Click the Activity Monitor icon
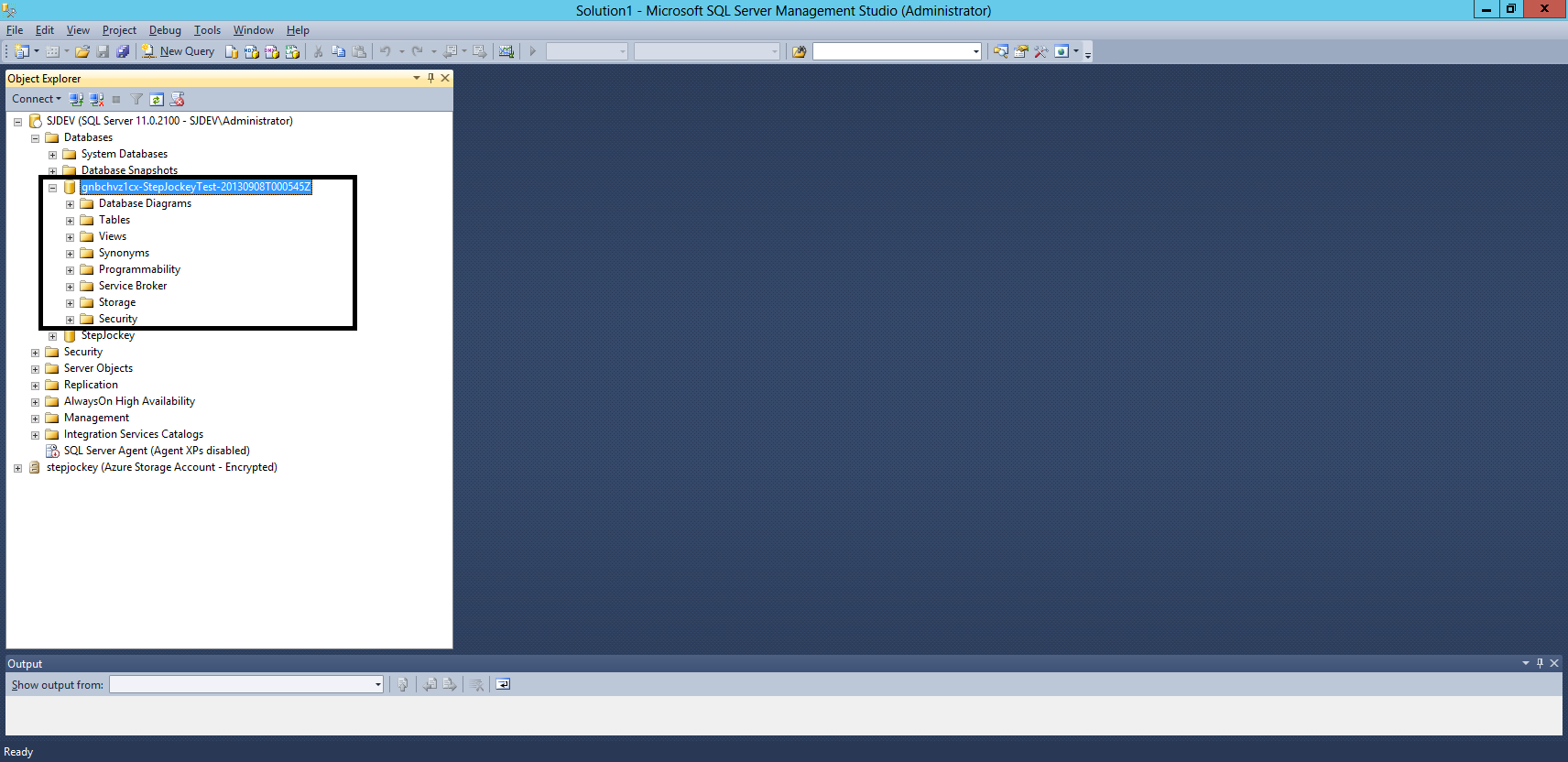Viewport: 1568px width, 762px height. pos(506,51)
